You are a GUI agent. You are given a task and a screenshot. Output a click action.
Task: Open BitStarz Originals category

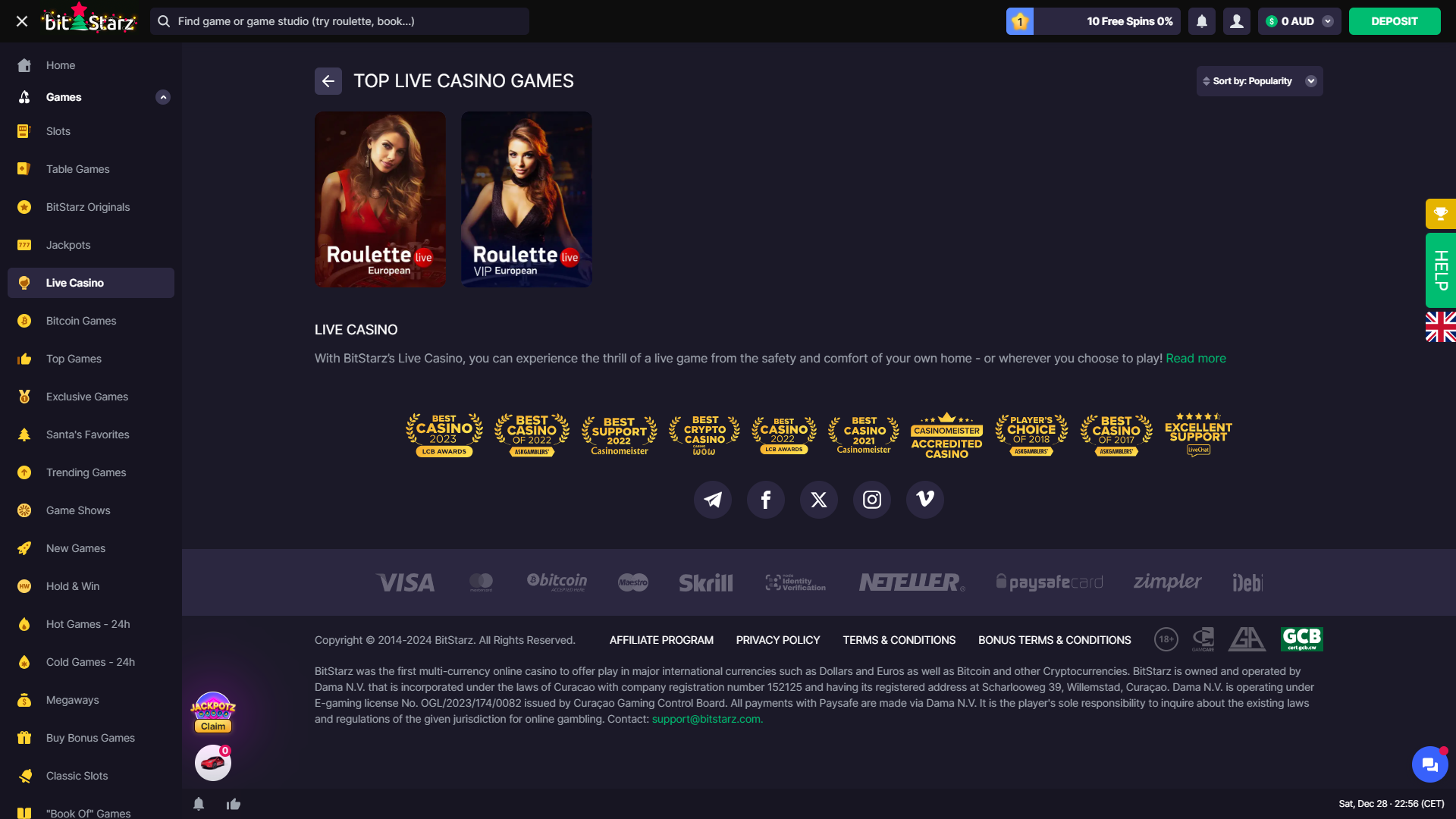point(91,207)
